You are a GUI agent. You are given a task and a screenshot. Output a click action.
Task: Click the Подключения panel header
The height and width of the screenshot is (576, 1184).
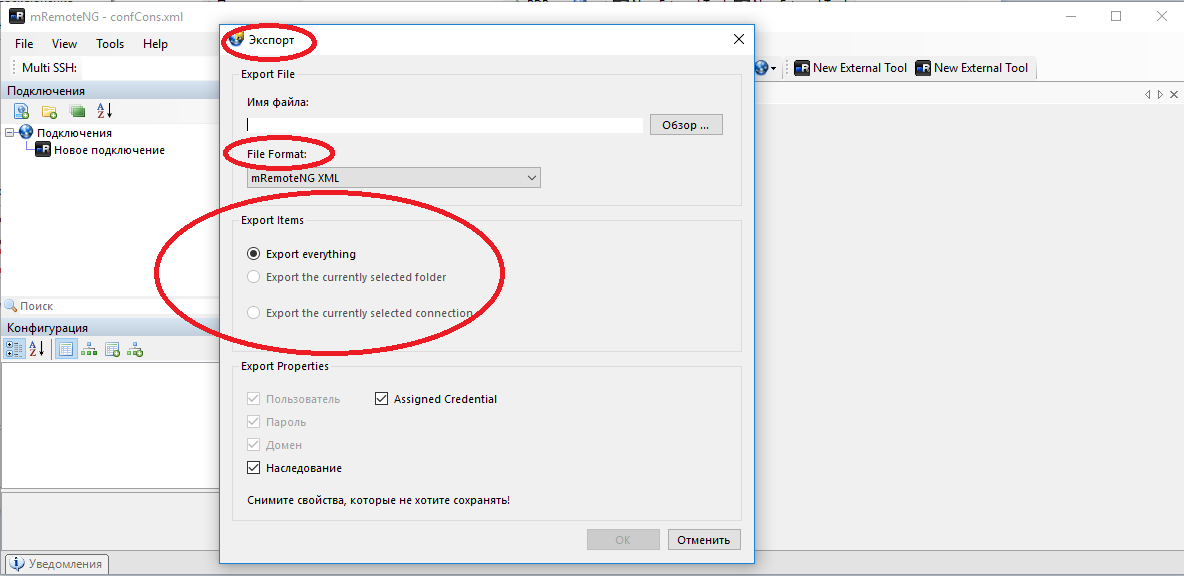109,91
